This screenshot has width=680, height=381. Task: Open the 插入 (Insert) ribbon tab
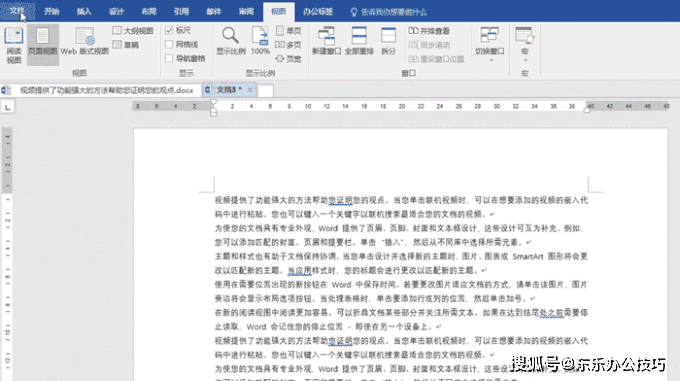point(84,11)
